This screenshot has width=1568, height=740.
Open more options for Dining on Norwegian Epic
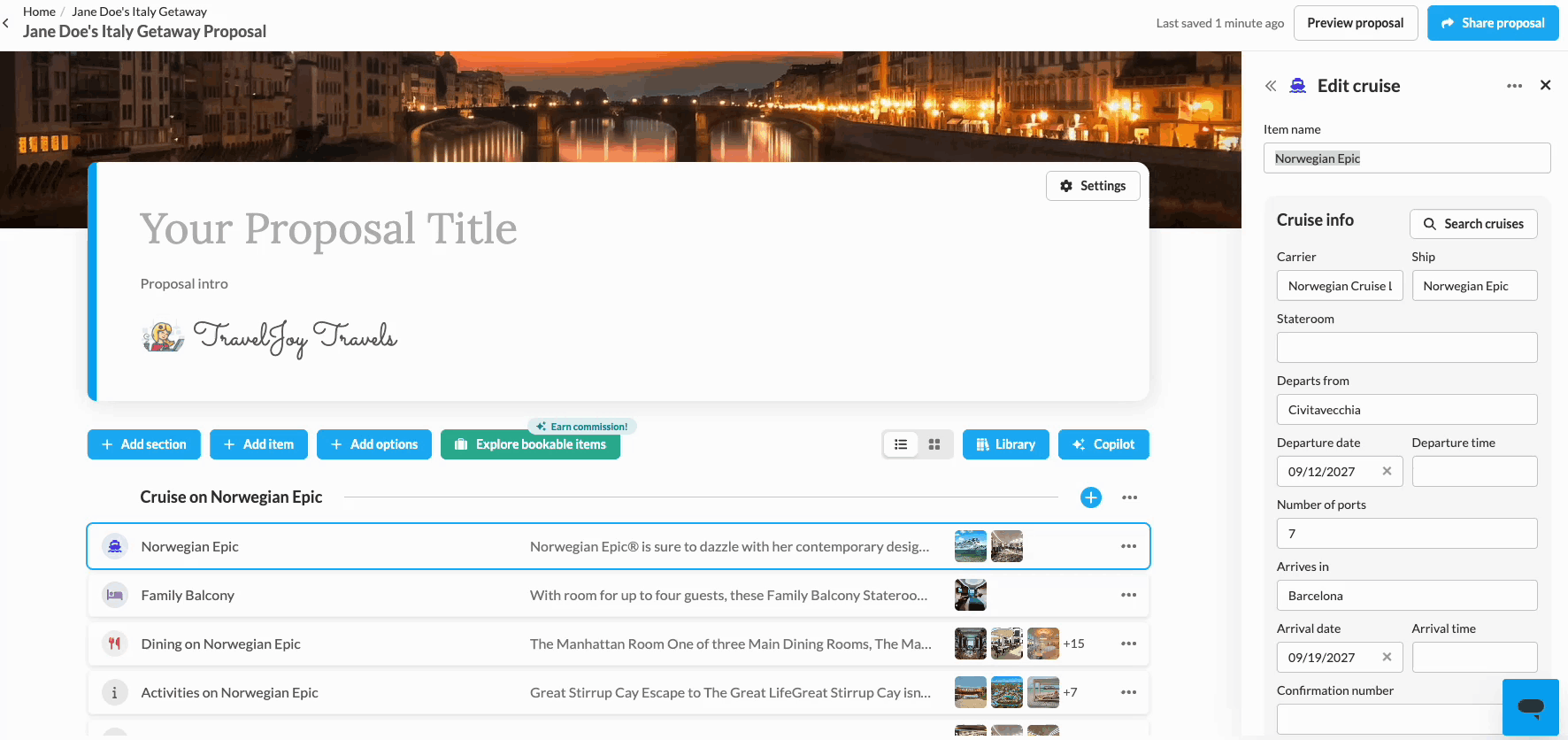(x=1129, y=644)
